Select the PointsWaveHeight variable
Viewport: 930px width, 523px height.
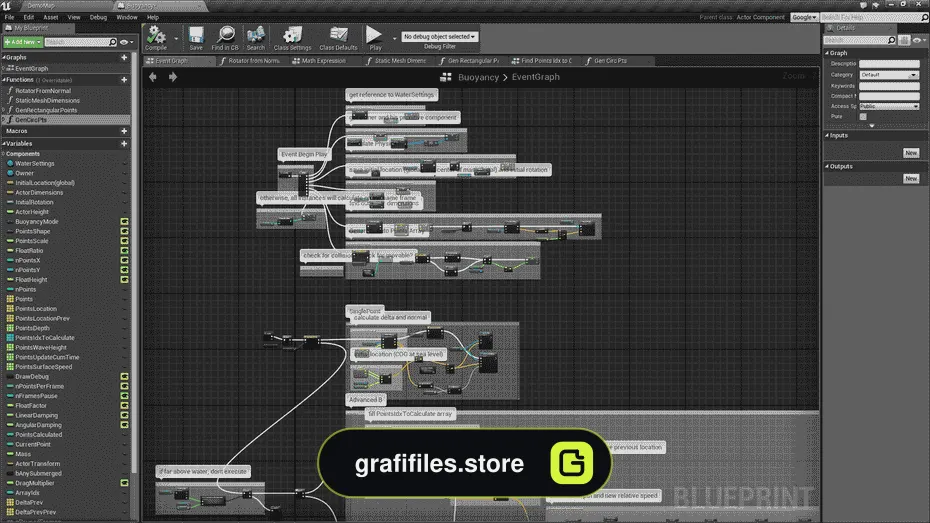coord(40,347)
